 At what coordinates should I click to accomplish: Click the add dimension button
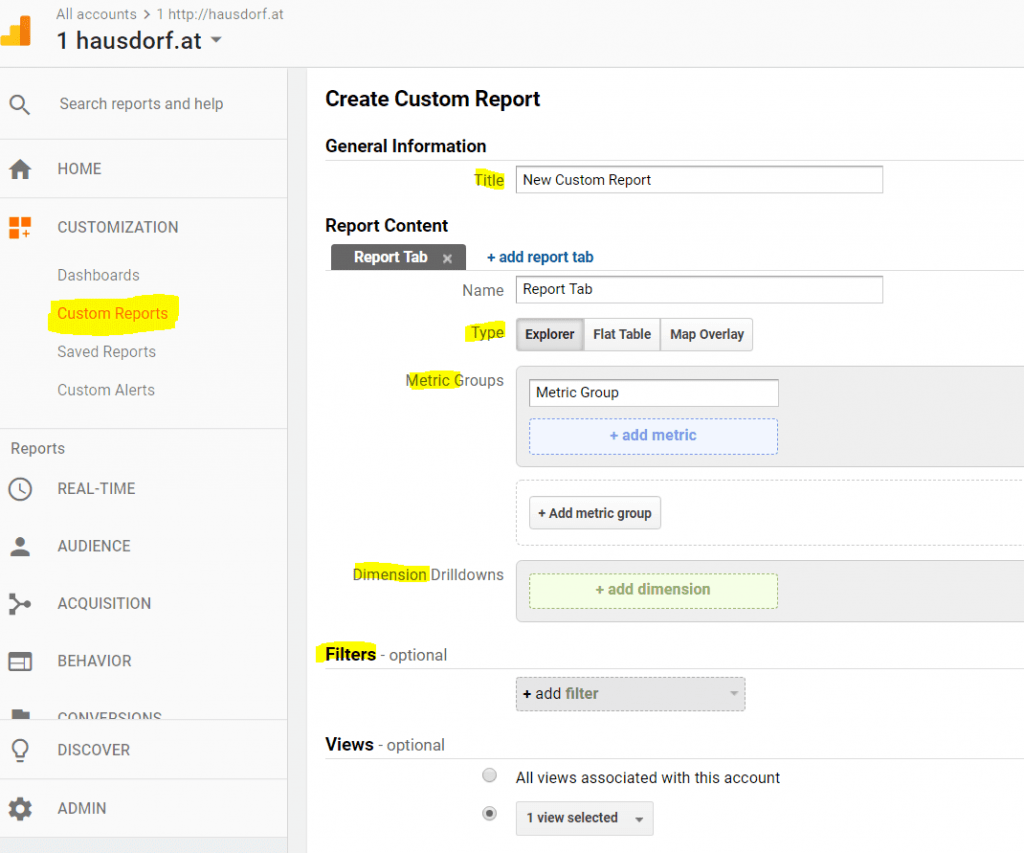tap(653, 590)
